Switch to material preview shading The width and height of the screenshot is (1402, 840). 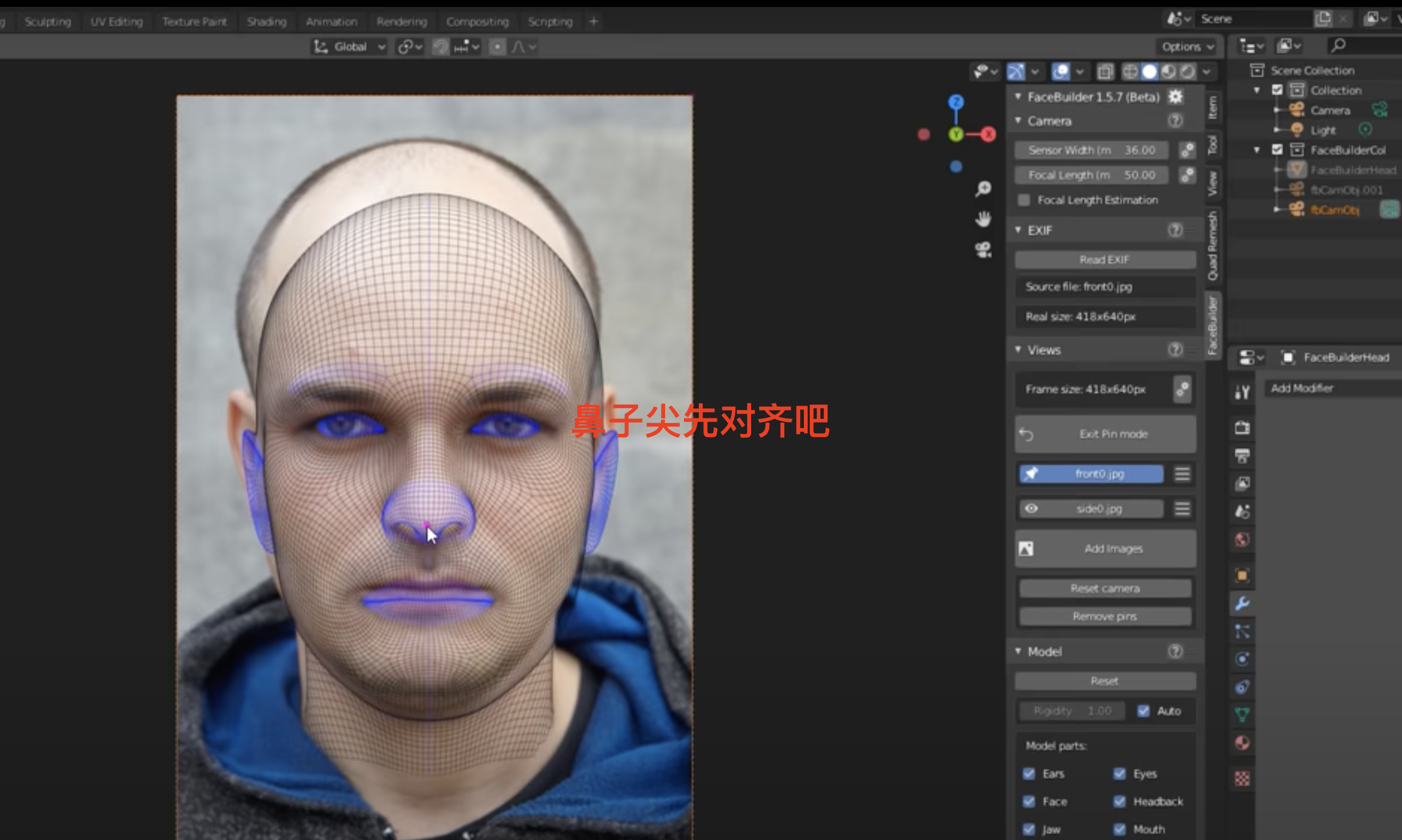1168,72
